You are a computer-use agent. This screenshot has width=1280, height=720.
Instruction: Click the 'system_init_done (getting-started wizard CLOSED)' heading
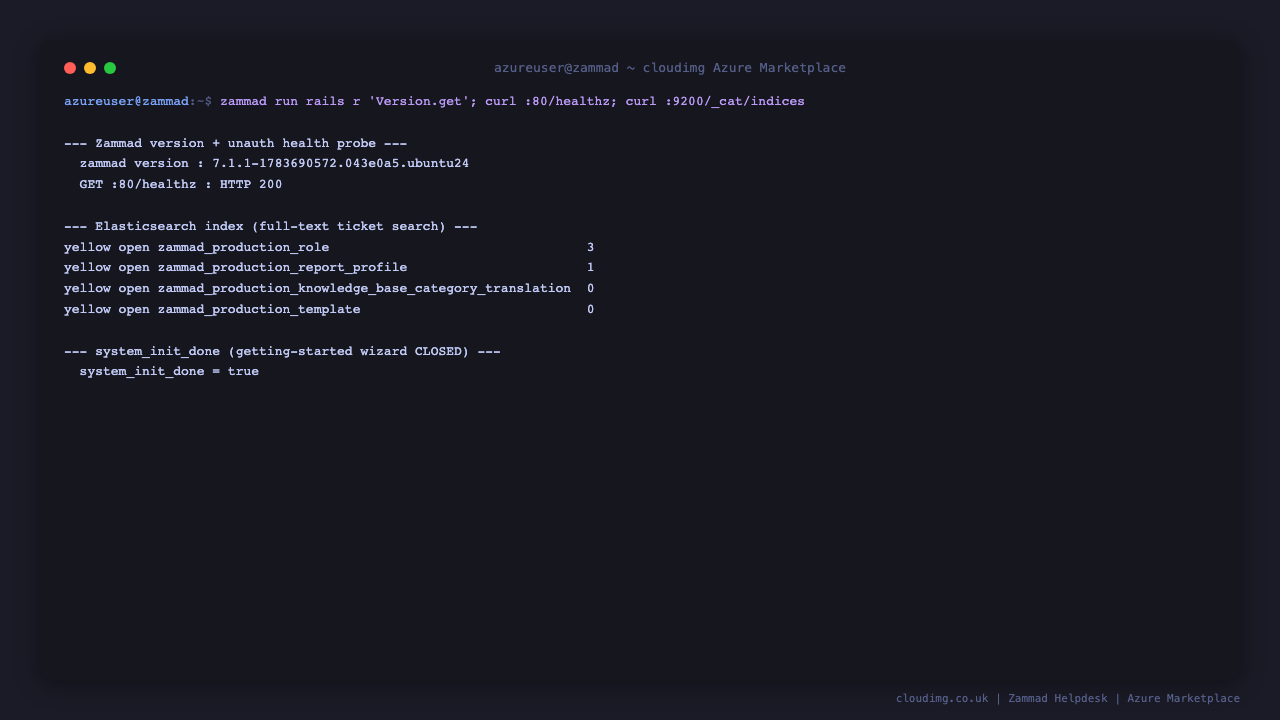(x=282, y=351)
